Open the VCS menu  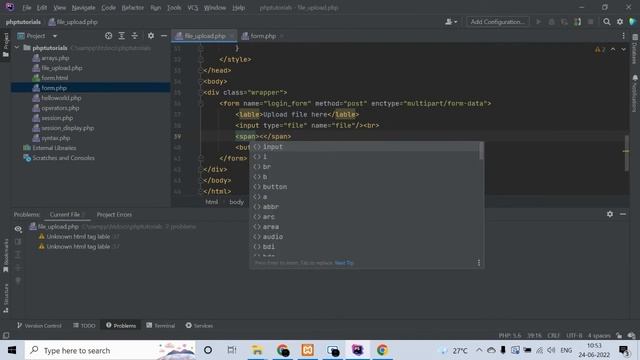[x=193, y=8]
